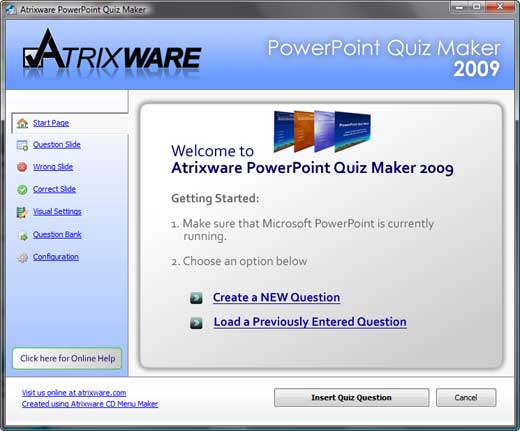This screenshot has height=431, width=520.
Task: Open the Correct Slide section
Action: tap(54, 189)
